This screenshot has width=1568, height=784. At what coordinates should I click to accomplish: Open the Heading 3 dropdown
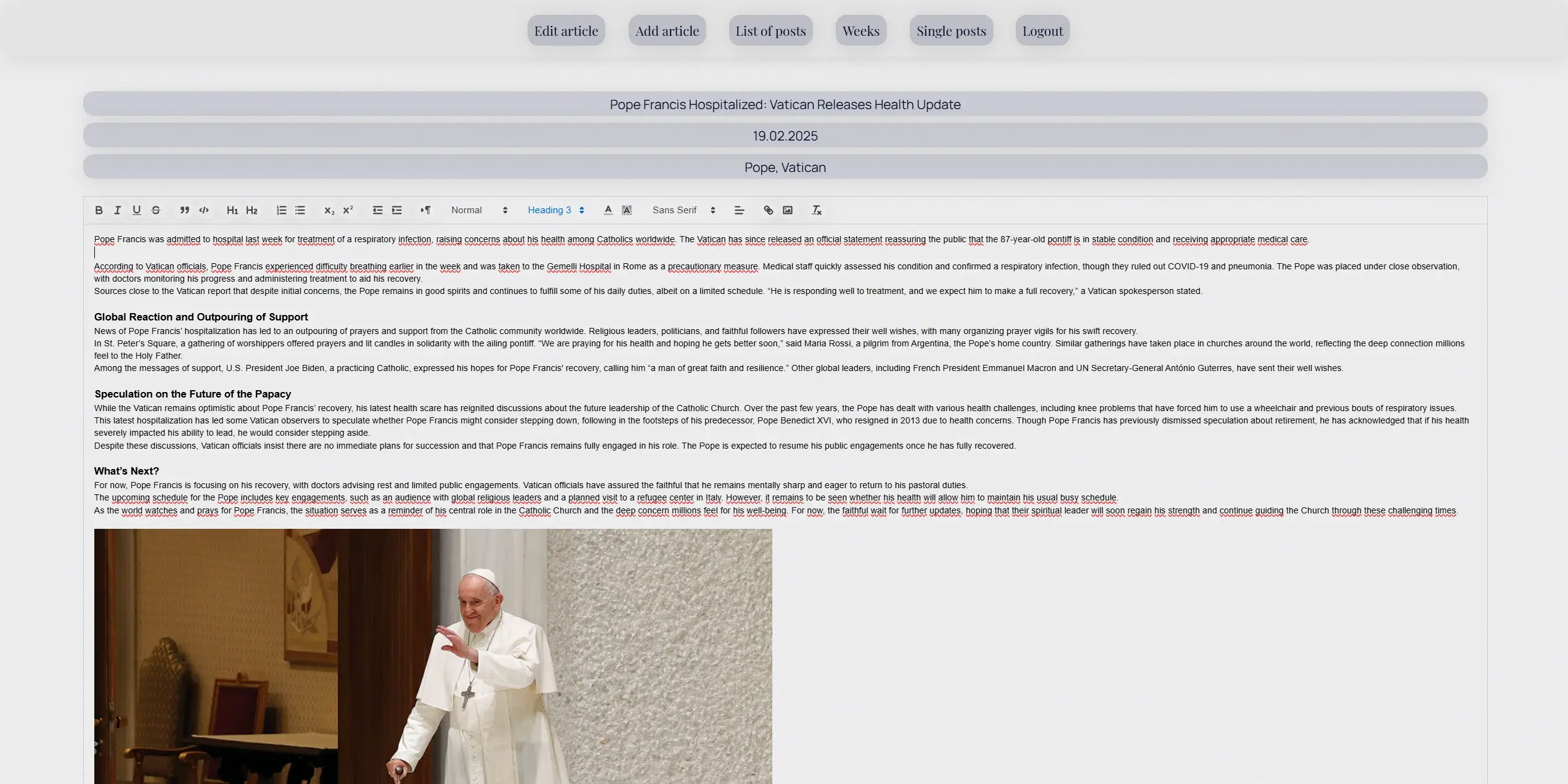coord(555,210)
